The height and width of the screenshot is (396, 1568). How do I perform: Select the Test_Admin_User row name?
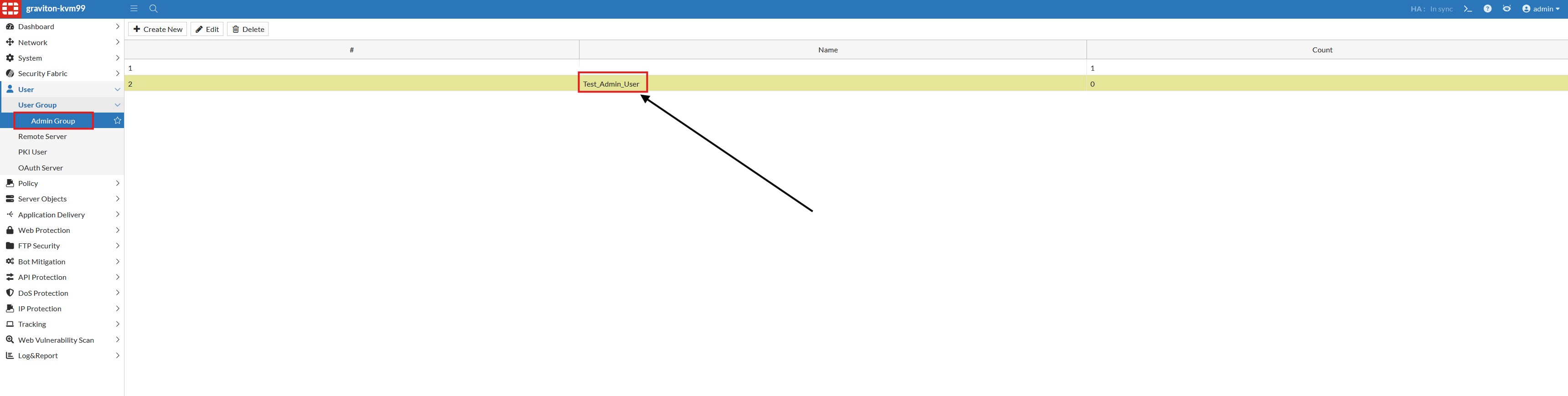(611, 84)
